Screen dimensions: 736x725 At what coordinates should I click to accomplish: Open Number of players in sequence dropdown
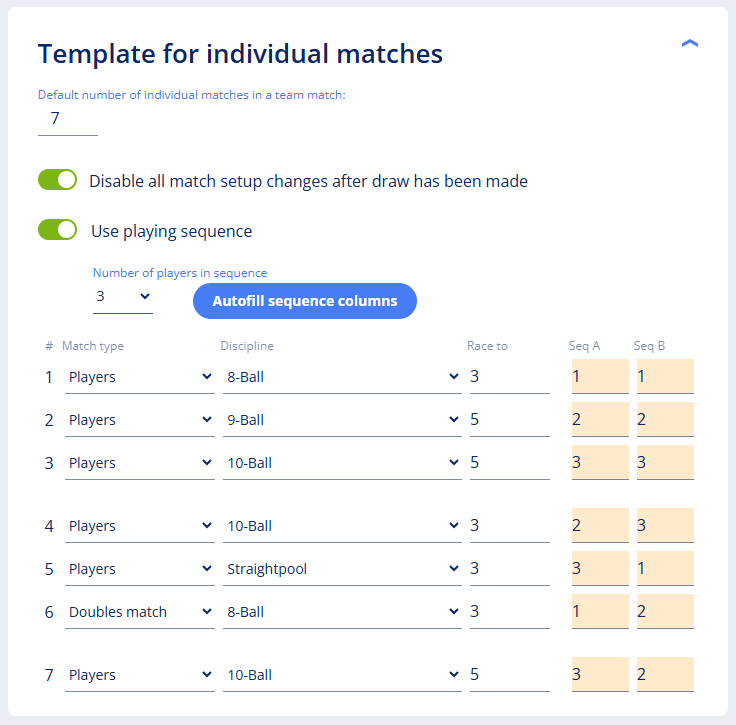pyautogui.click(x=123, y=297)
